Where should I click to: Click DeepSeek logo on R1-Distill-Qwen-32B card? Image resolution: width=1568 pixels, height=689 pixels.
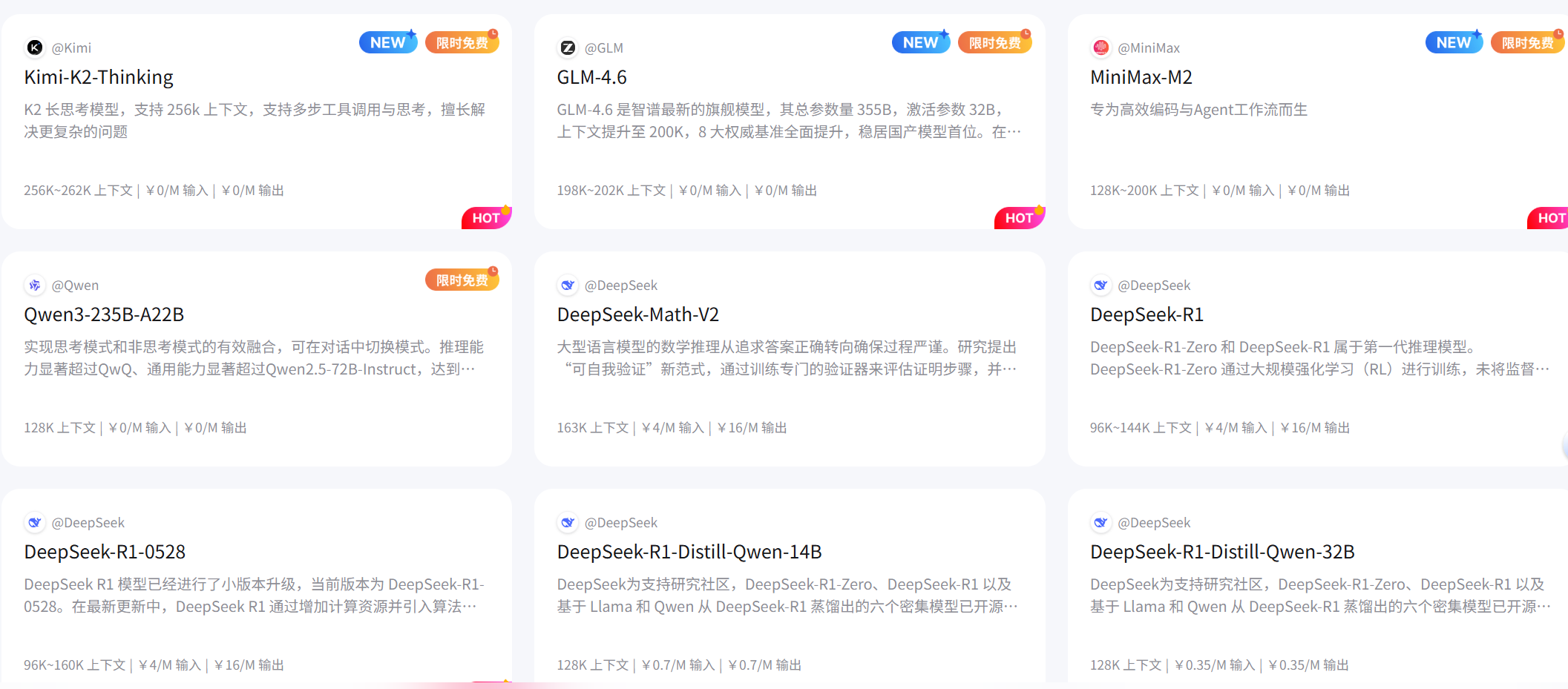[1100, 522]
